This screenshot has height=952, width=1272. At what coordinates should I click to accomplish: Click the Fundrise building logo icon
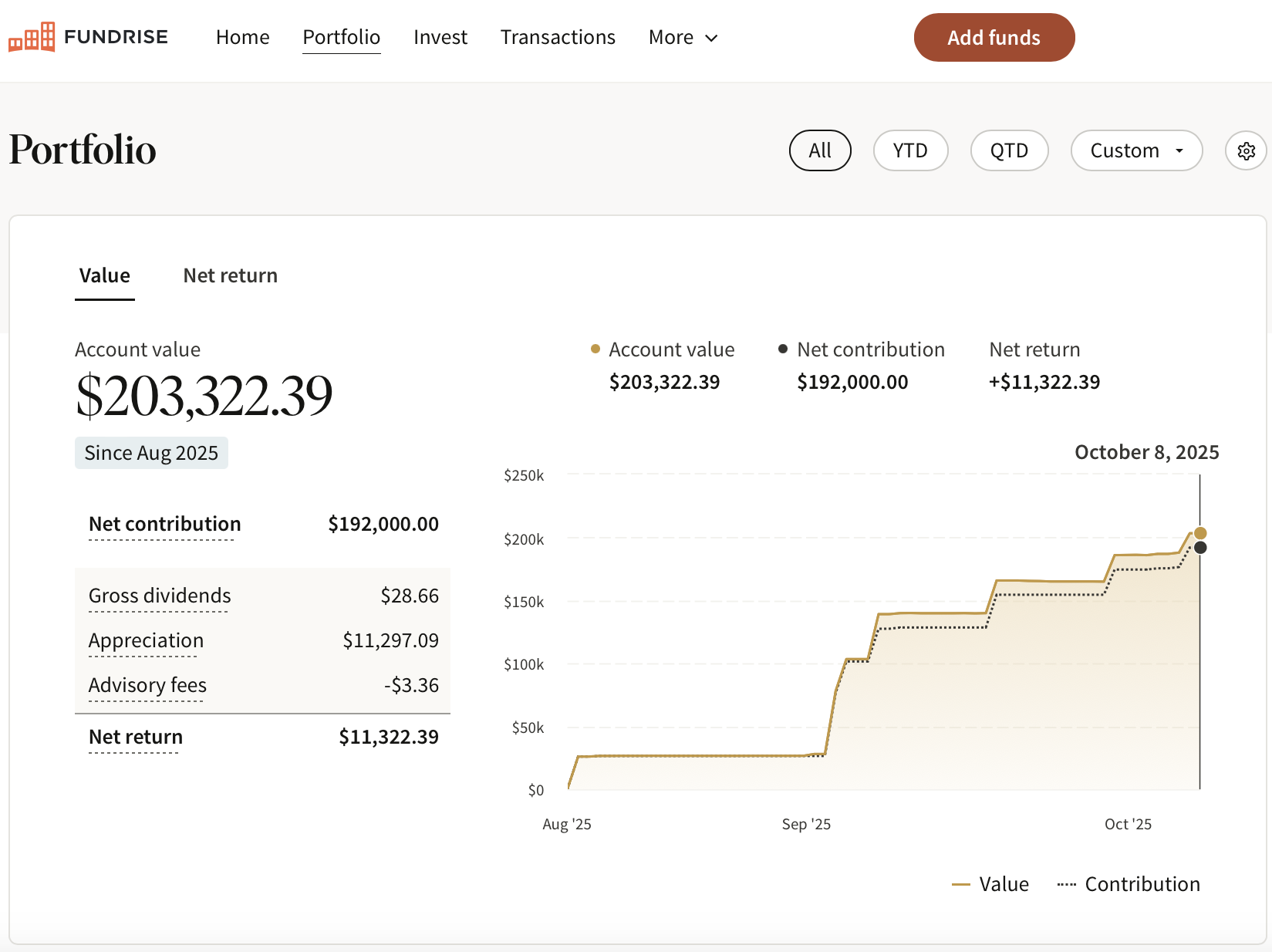(32, 37)
